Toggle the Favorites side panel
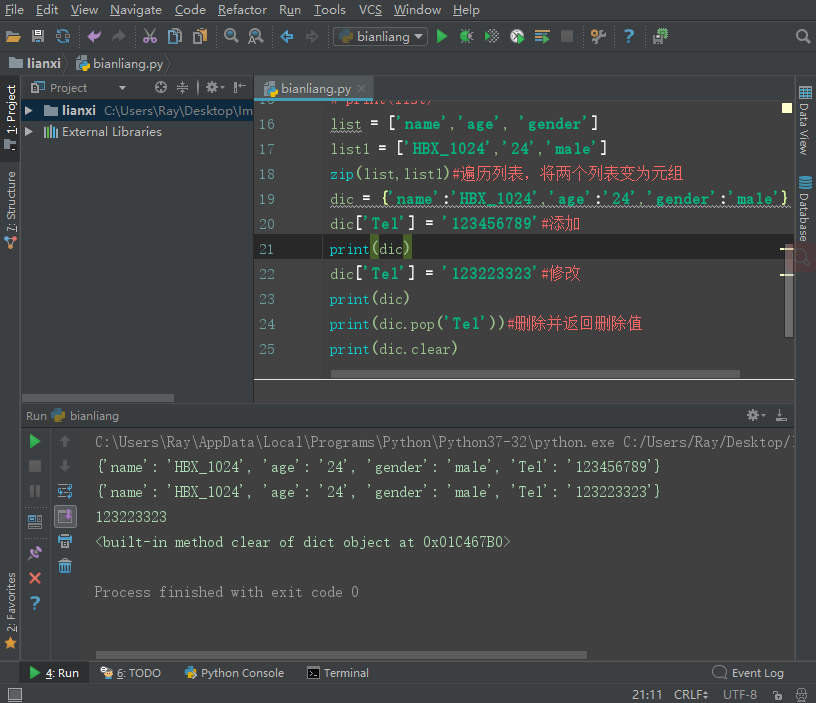 (10, 611)
